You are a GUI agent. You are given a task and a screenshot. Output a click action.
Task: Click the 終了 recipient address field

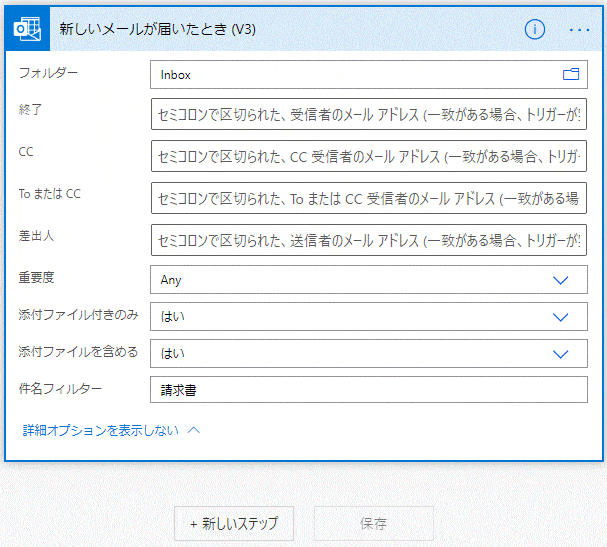(368, 116)
